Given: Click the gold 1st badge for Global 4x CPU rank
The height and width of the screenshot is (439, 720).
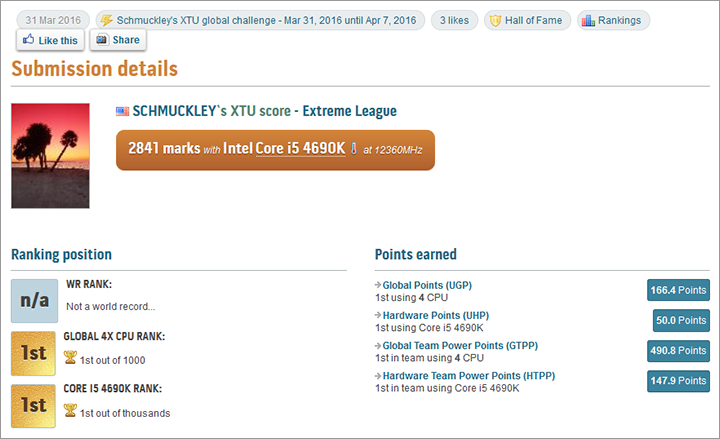Looking at the screenshot, I should [x=34, y=354].
